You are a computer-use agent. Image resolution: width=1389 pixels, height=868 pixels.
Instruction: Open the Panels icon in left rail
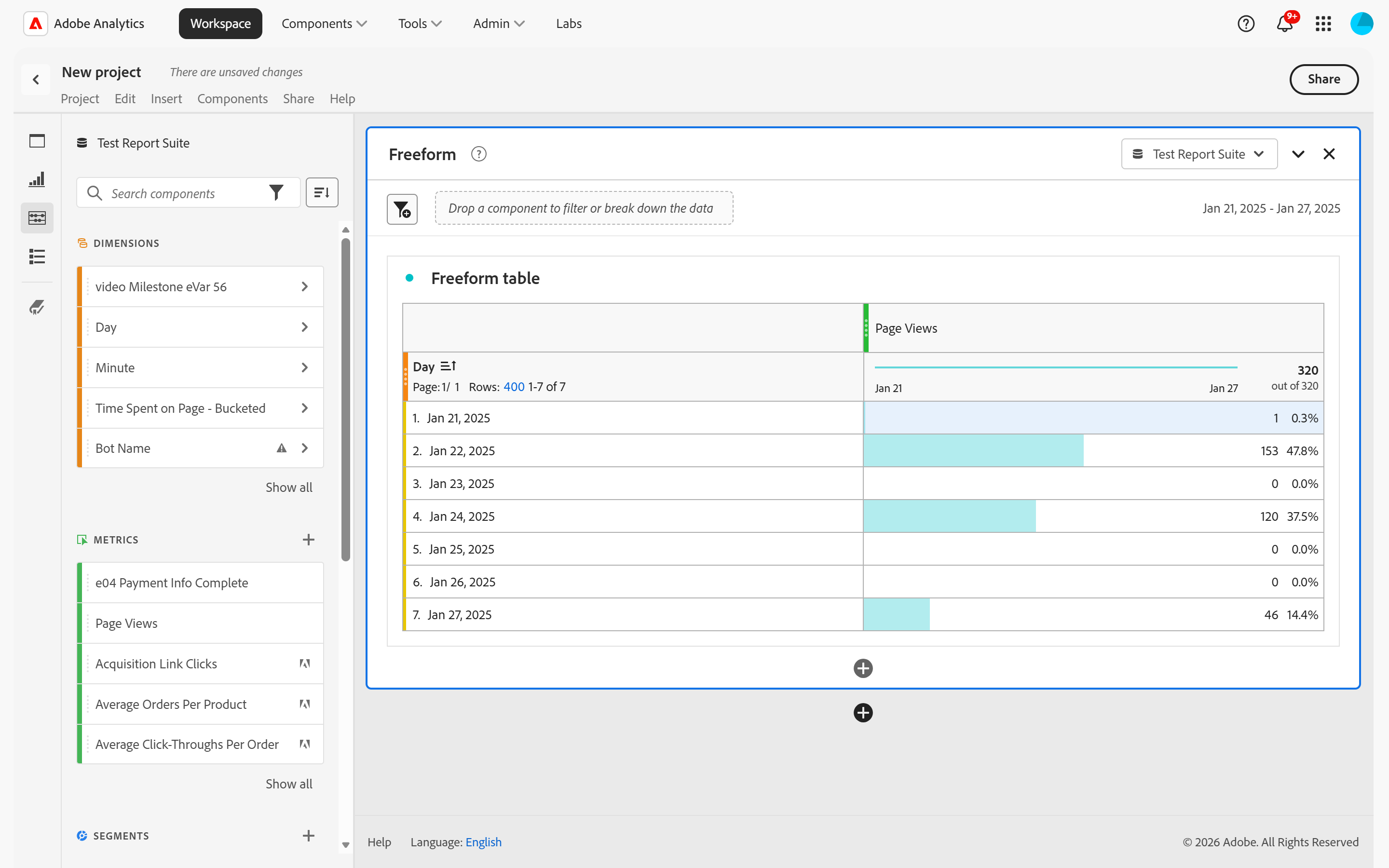[x=37, y=141]
